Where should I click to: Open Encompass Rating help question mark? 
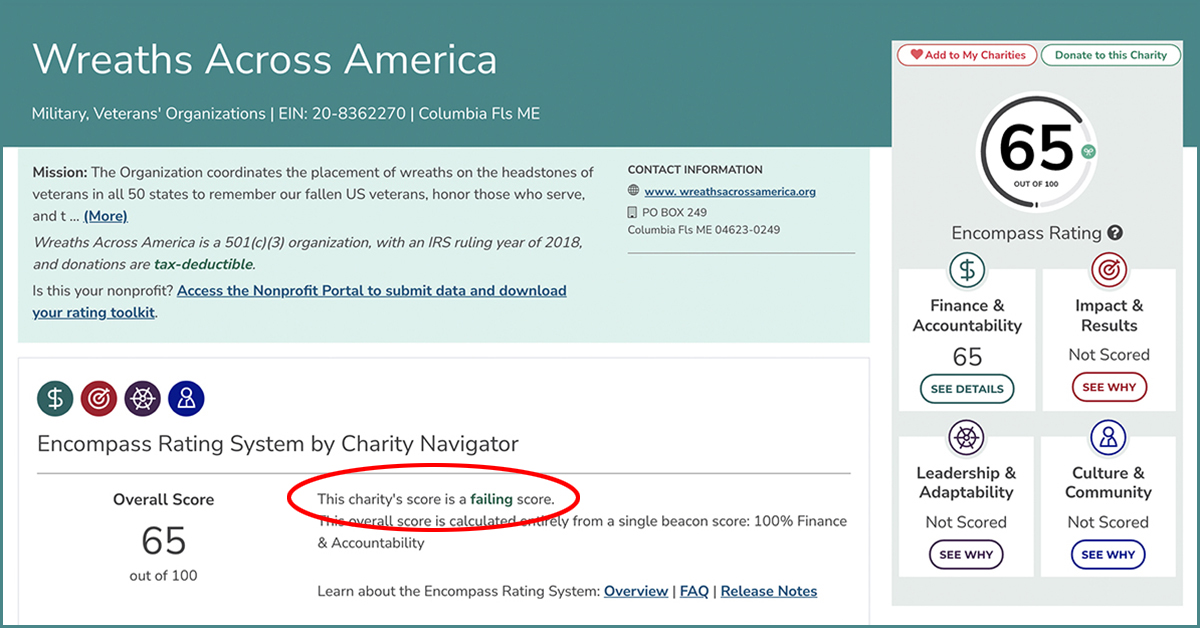[1115, 233]
